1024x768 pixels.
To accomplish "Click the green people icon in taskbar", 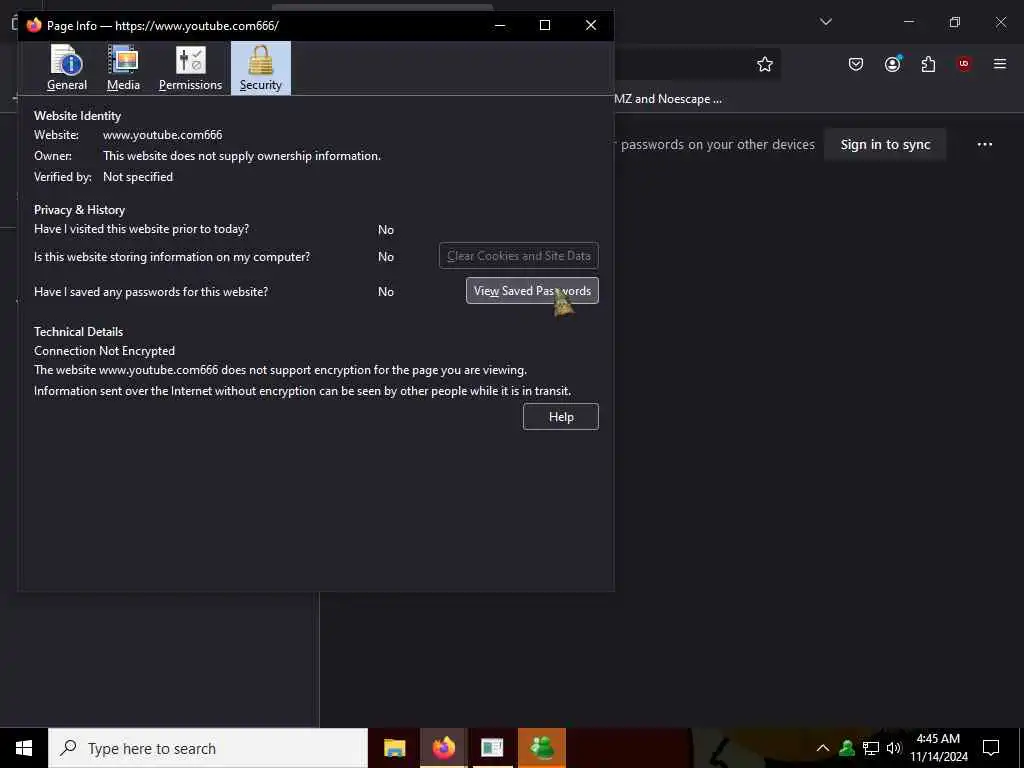I will click(542, 748).
